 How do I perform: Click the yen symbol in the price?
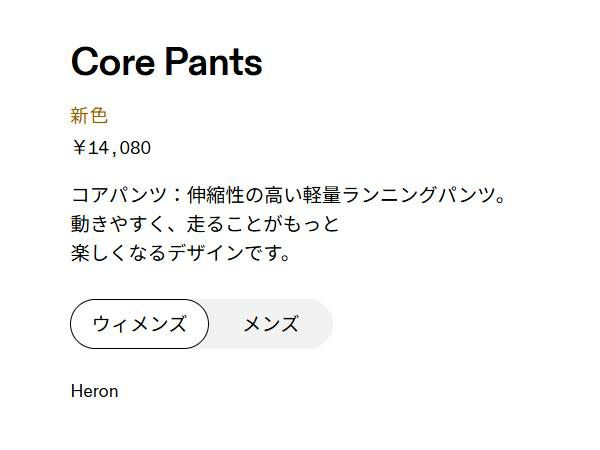79,148
